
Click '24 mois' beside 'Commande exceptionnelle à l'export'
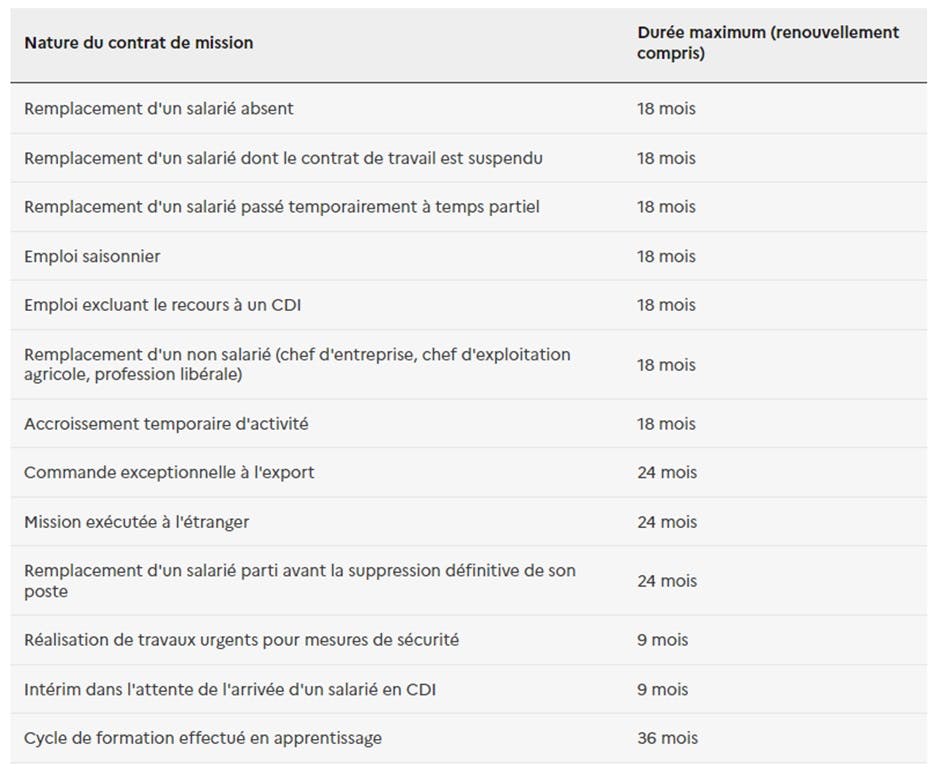[667, 472]
